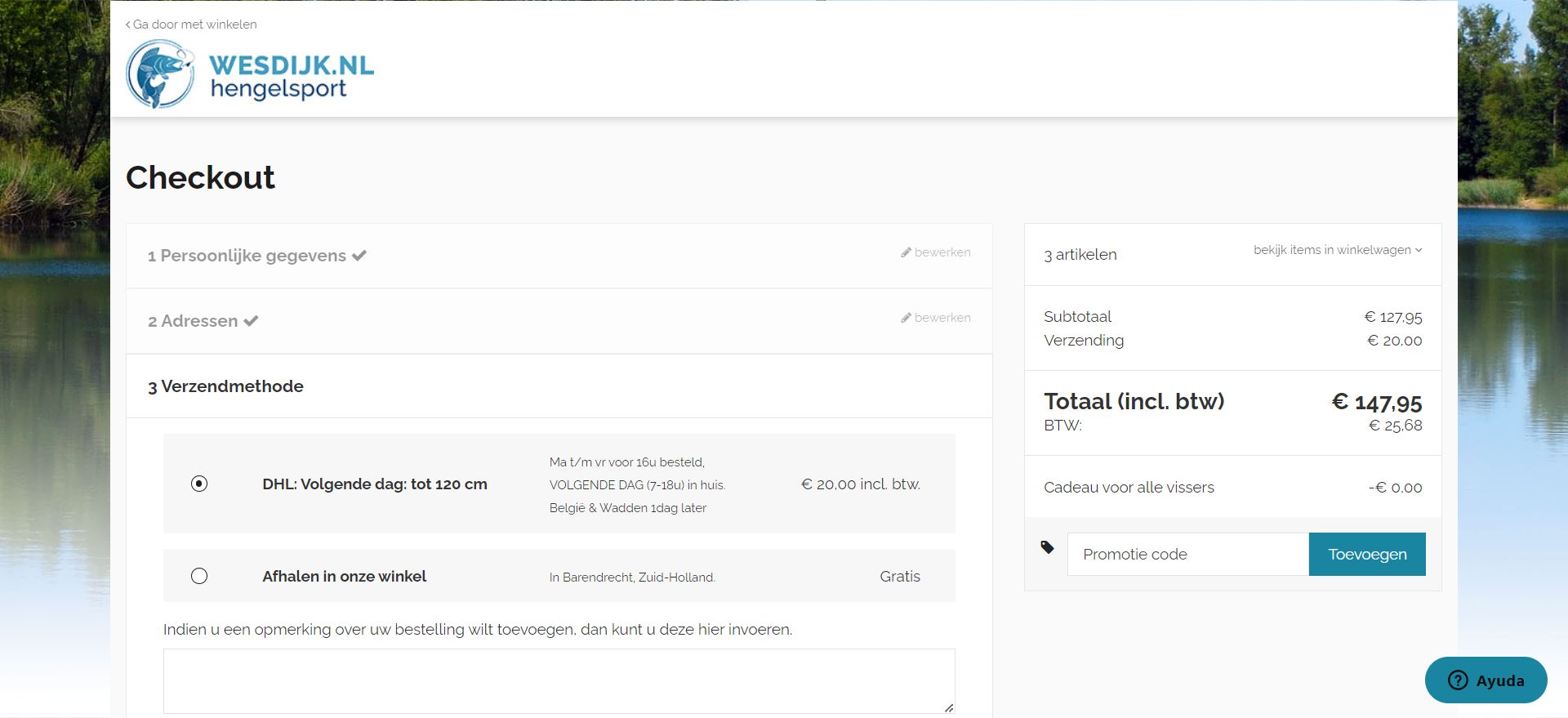This screenshot has width=1568, height=718.
Task: Click the WESDIJK.NL hengelsport logo text
Action: [291, 76]
